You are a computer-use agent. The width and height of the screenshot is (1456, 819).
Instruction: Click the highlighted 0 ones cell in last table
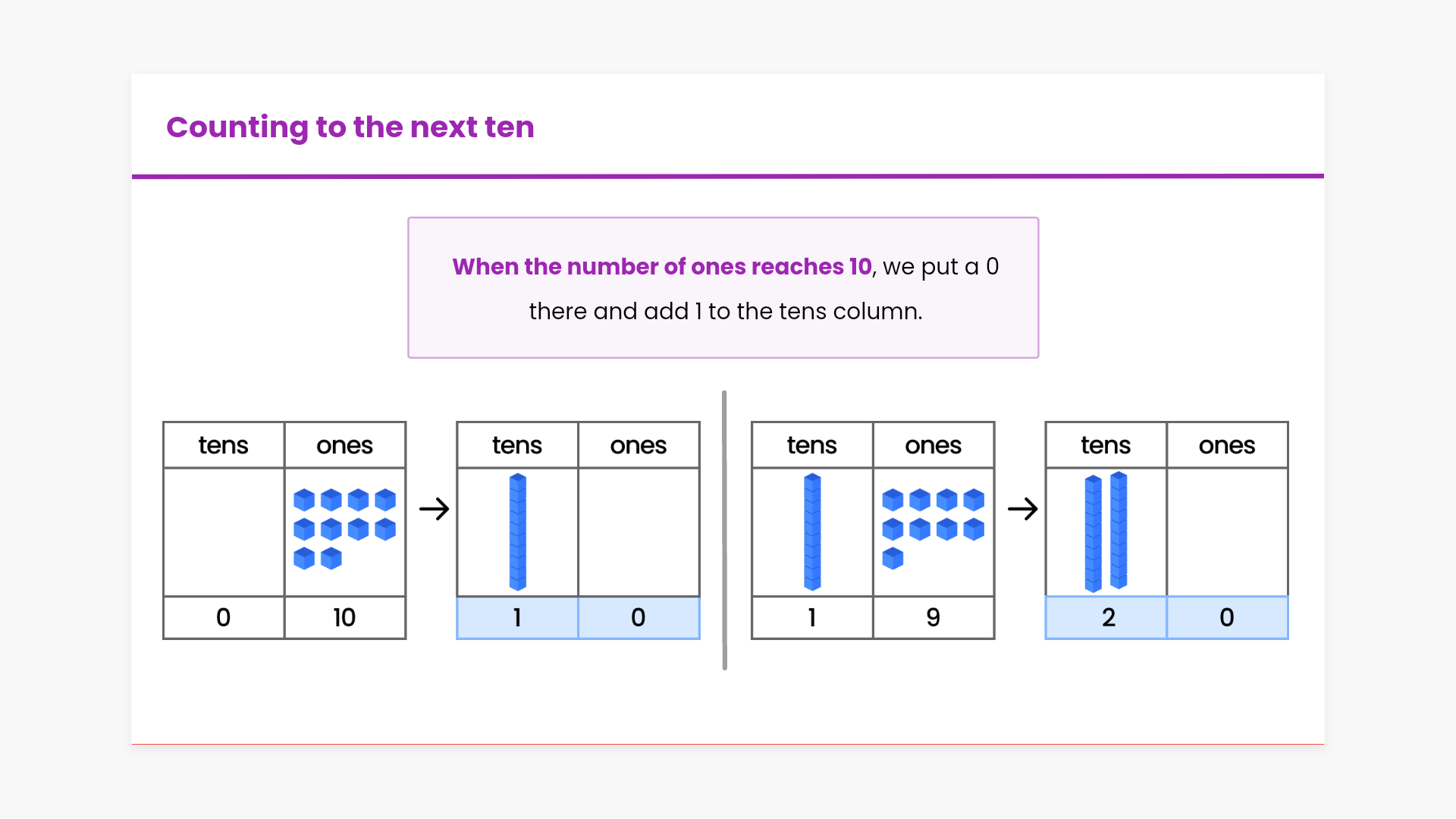(1227, 617)
